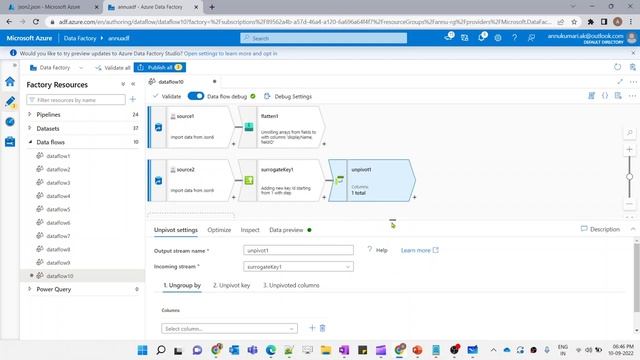Image resolution: width=640 pixels, height=360 pixels.
Task: Click the source2 transformation icon
Action: [x=158, y=180]
